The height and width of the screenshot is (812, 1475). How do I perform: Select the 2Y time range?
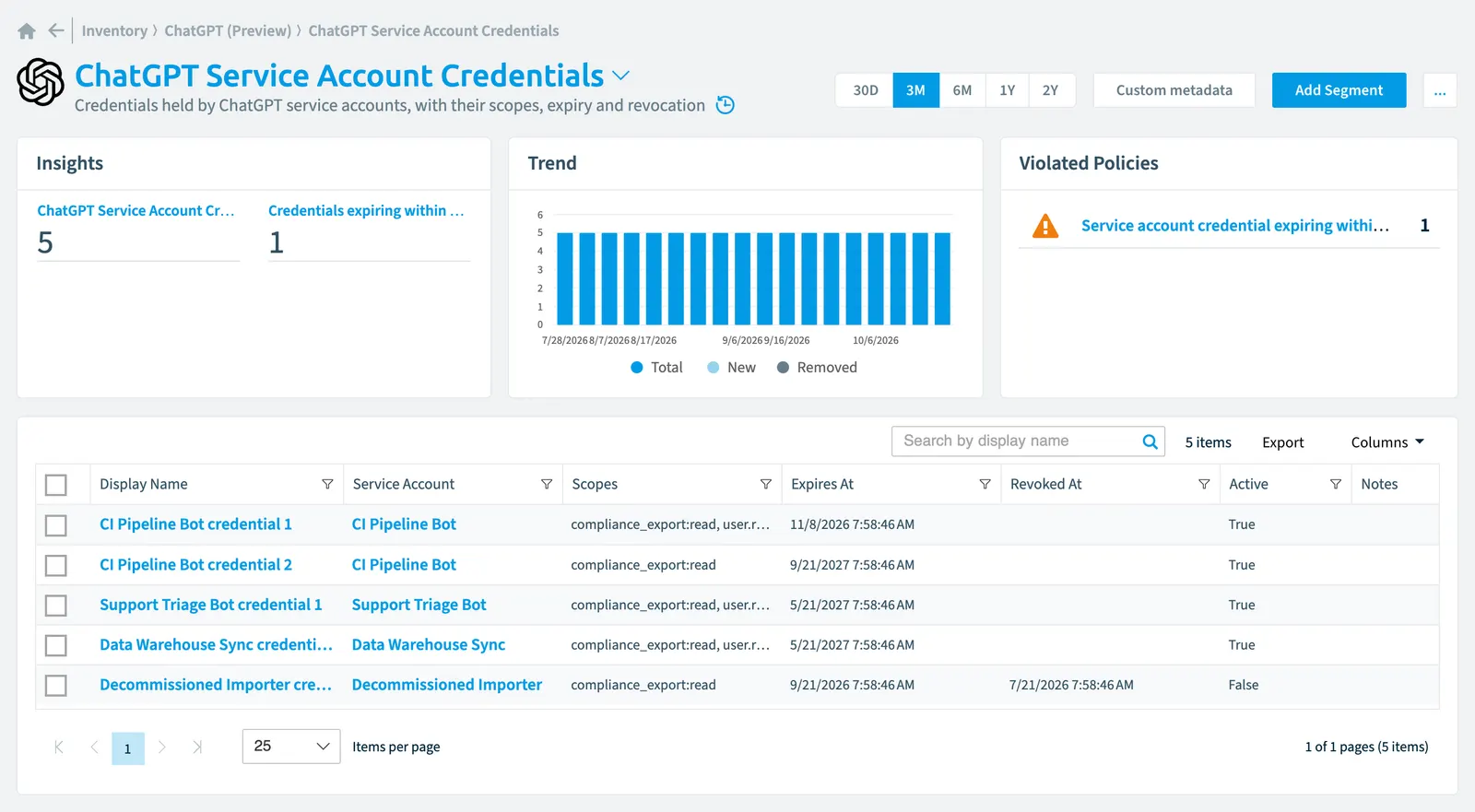click(x=1051, y=90)
